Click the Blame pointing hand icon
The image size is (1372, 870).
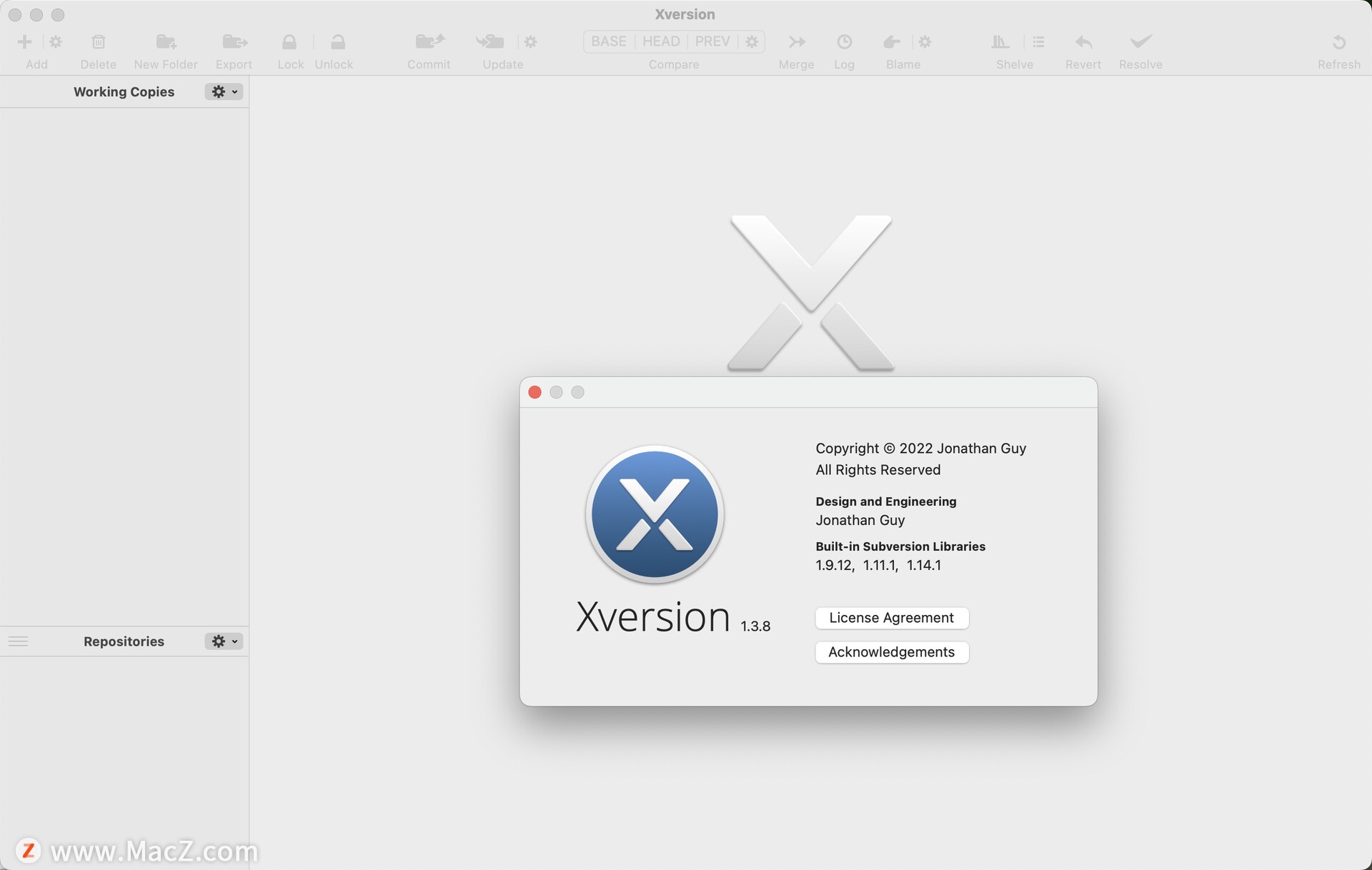[891, 42]
